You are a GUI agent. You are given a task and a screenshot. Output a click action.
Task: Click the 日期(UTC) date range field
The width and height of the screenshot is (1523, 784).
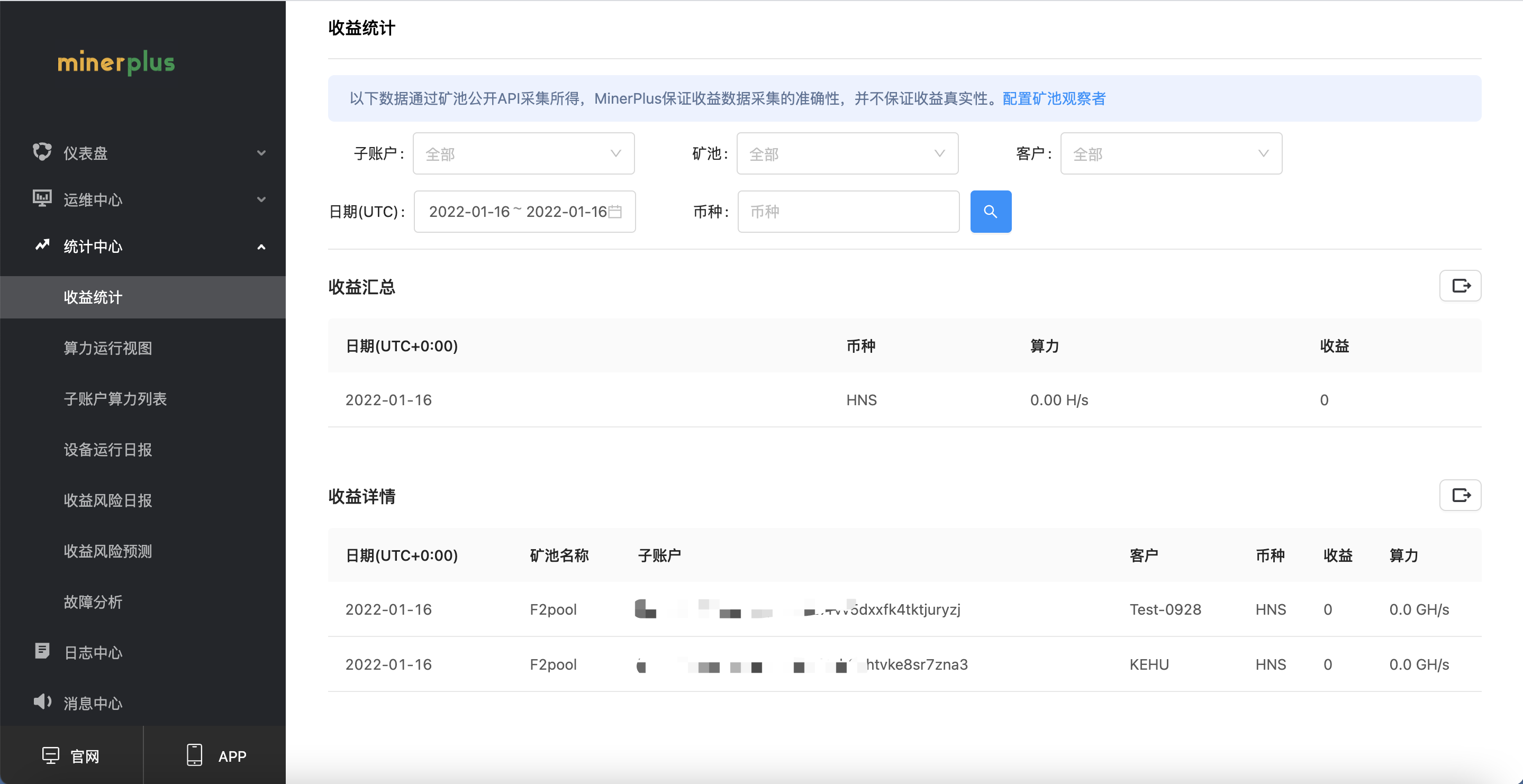point(524,212)
